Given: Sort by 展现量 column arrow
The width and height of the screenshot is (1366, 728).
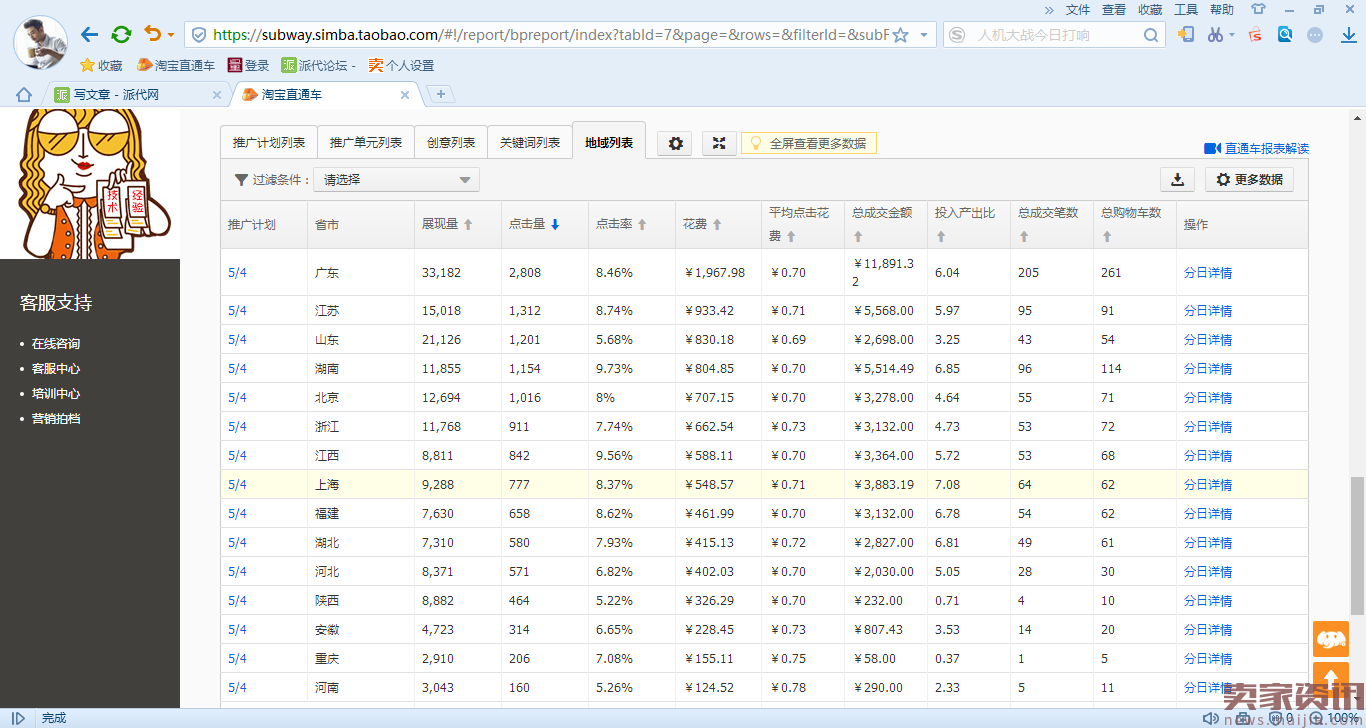Looking at the screenshot, I should coord(468,225).
